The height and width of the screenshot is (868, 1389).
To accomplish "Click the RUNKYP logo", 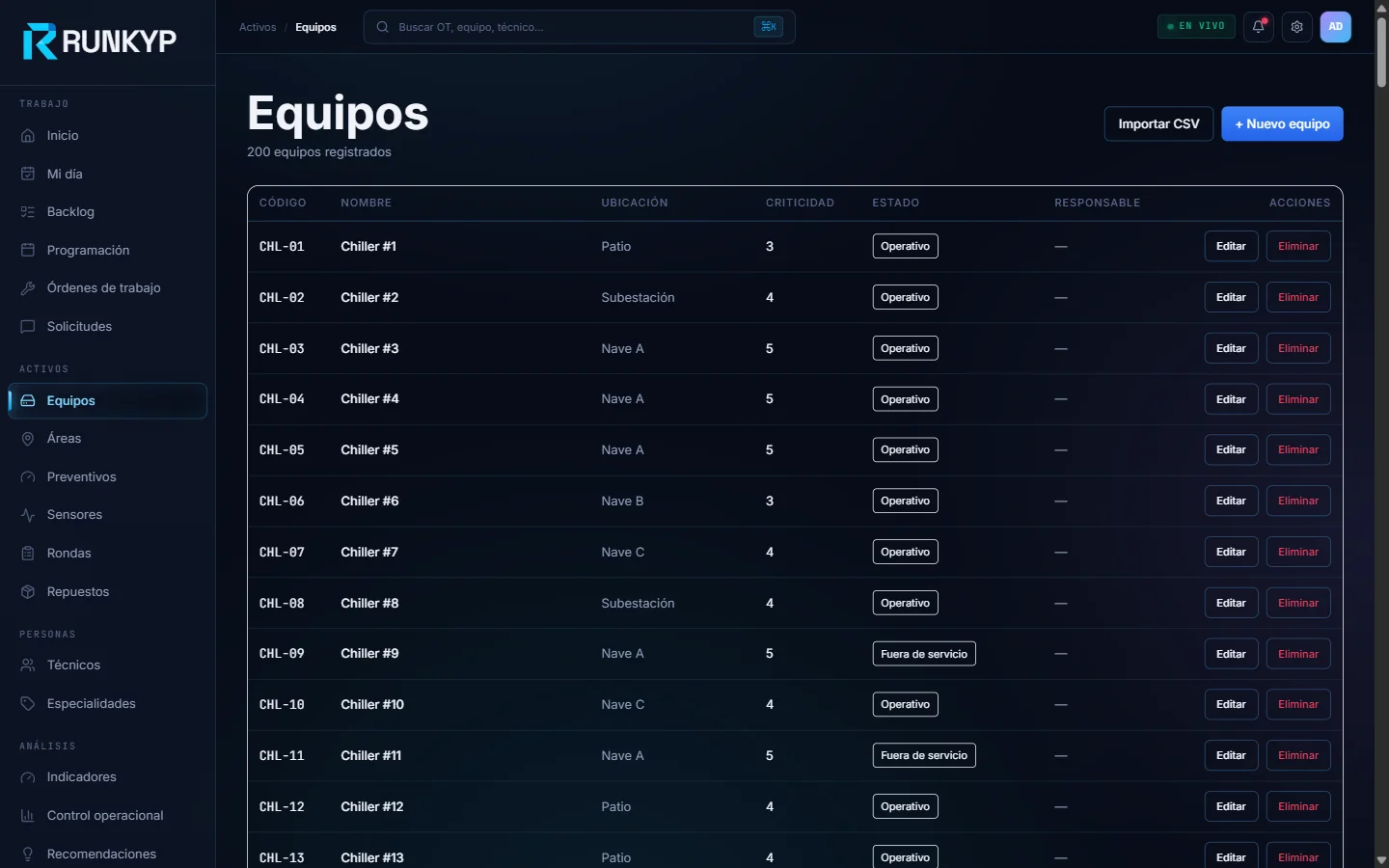I will 100,41.
